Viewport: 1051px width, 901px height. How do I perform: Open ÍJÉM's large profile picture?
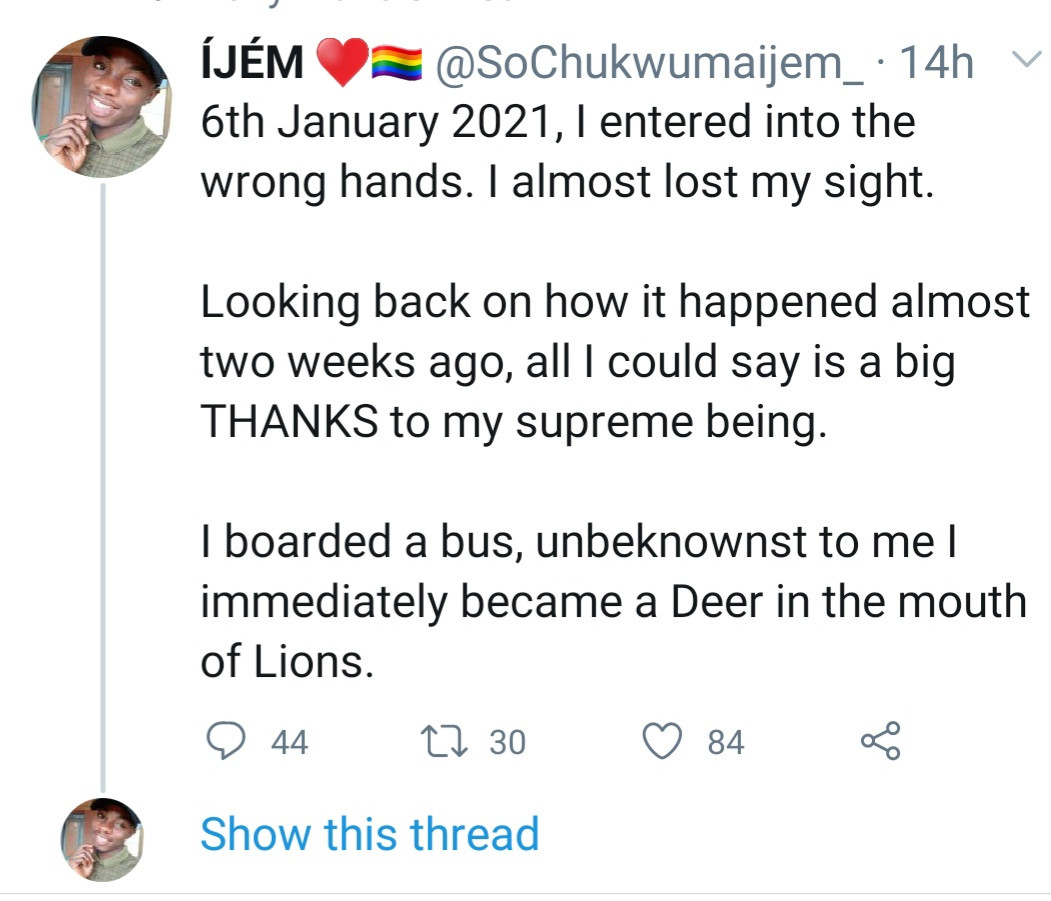click(103, 109)
